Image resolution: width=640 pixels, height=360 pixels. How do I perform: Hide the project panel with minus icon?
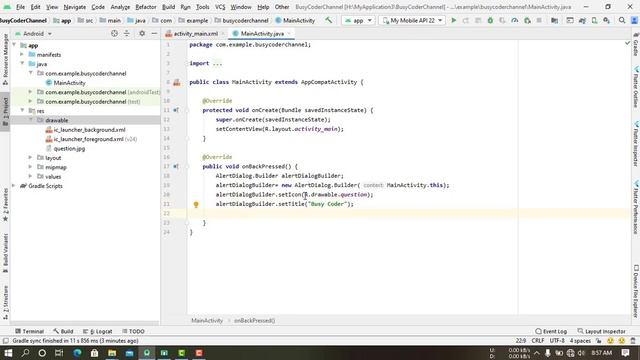click(154, 33)
